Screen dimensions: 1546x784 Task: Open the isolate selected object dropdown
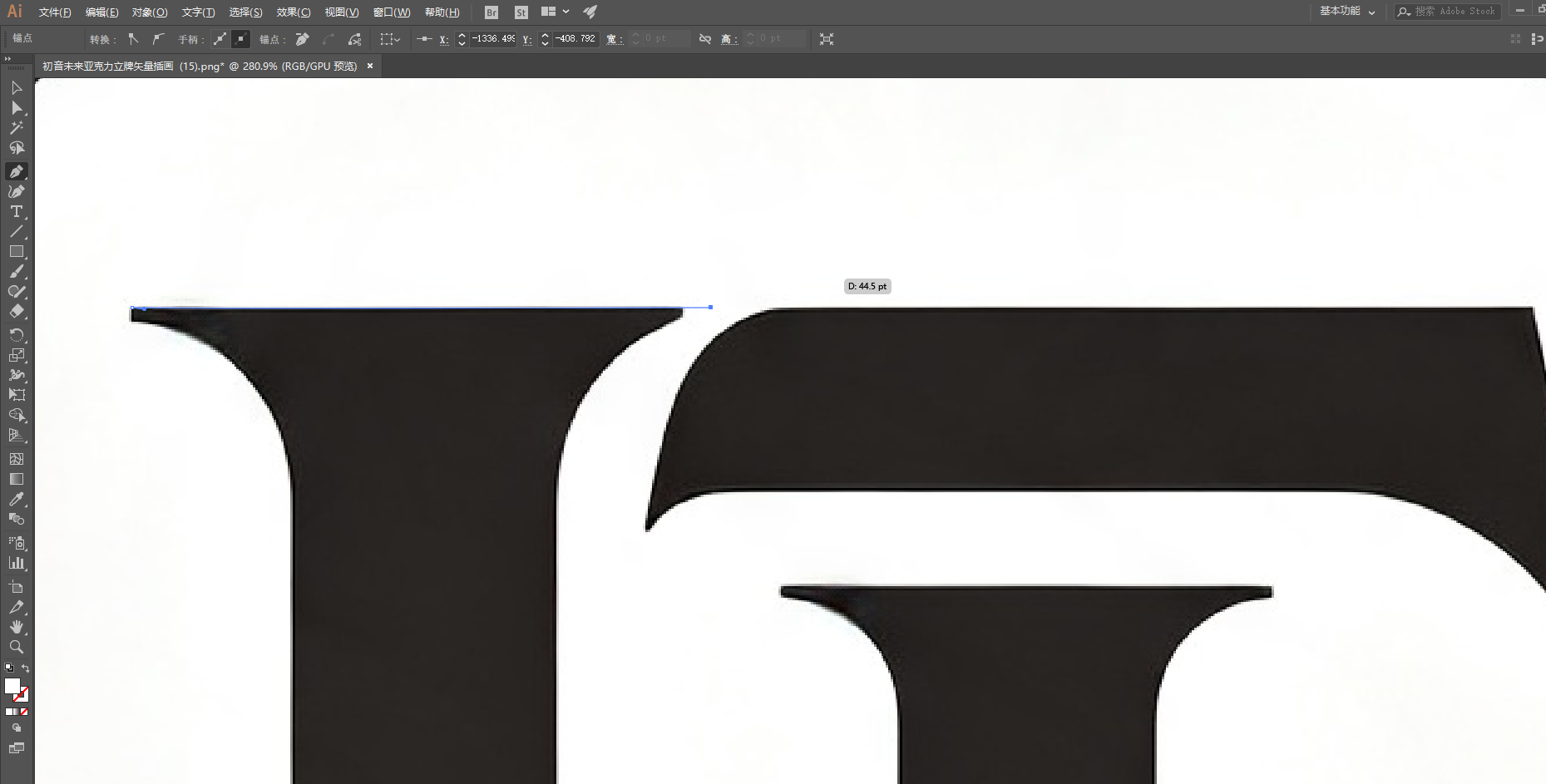click(390, 39)
